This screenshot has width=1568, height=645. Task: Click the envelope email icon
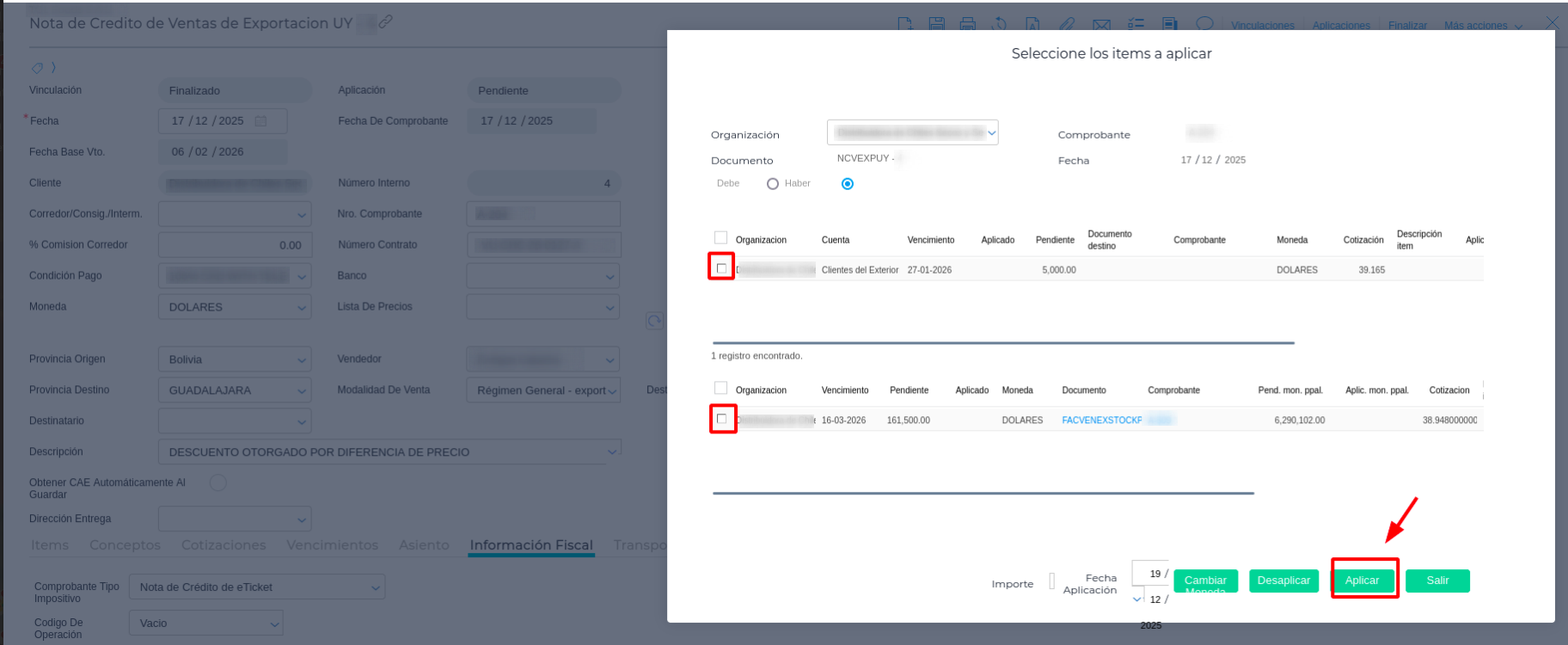1101,25
